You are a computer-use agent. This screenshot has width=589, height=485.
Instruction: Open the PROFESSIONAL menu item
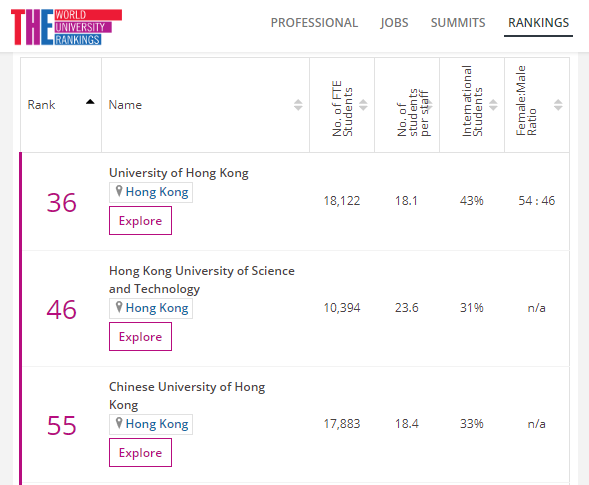tap(314, 23)
